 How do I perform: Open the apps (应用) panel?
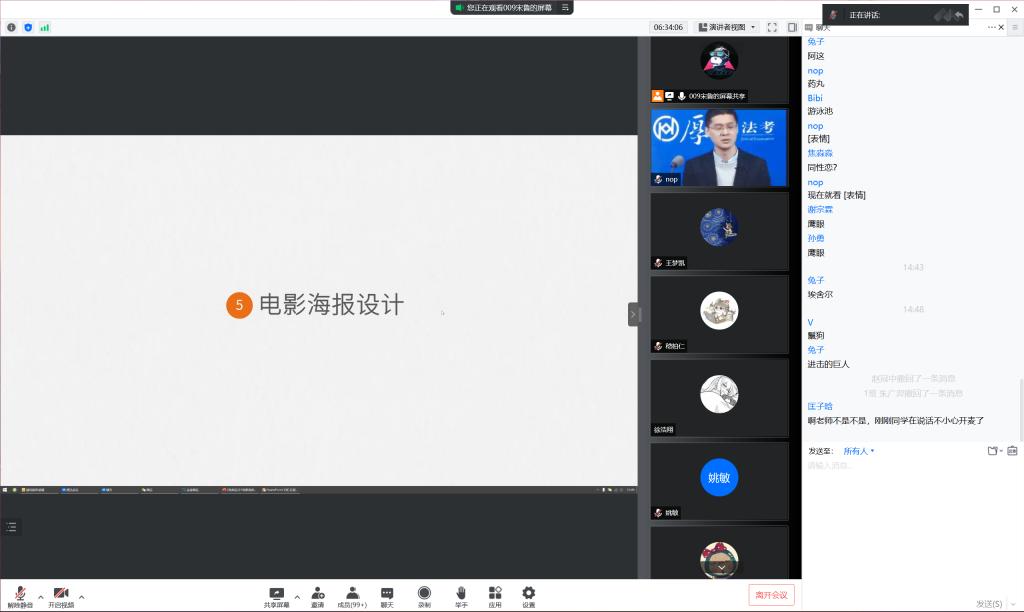point(495,596)
